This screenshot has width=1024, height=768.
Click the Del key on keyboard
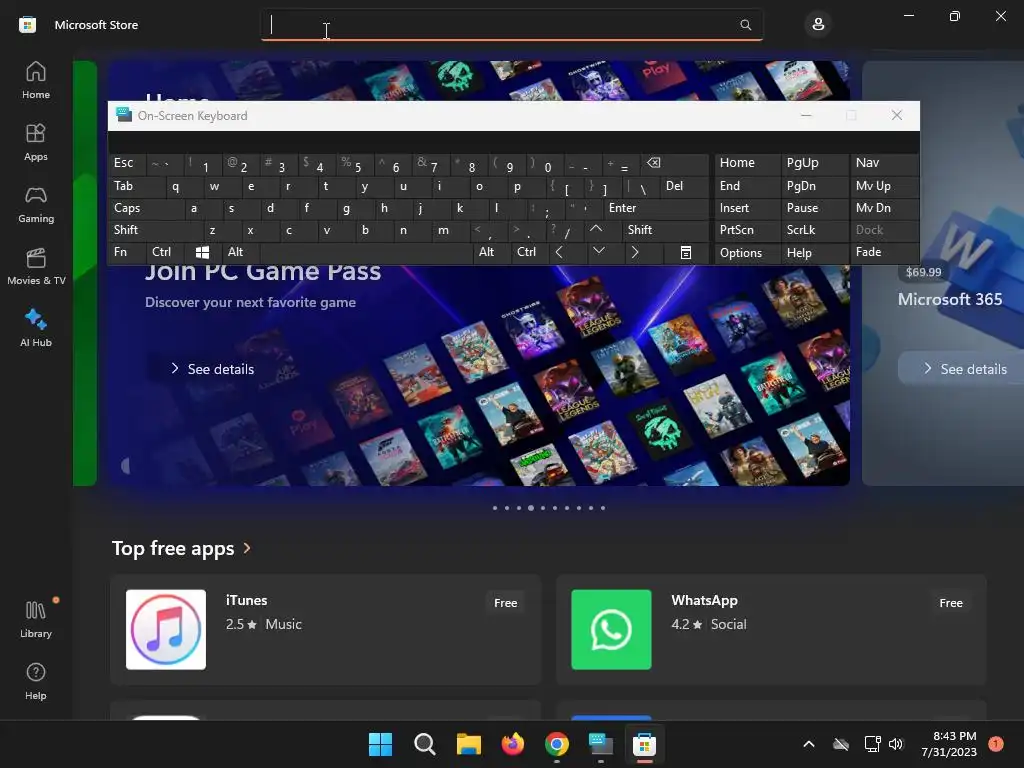[x=684, y=186]
